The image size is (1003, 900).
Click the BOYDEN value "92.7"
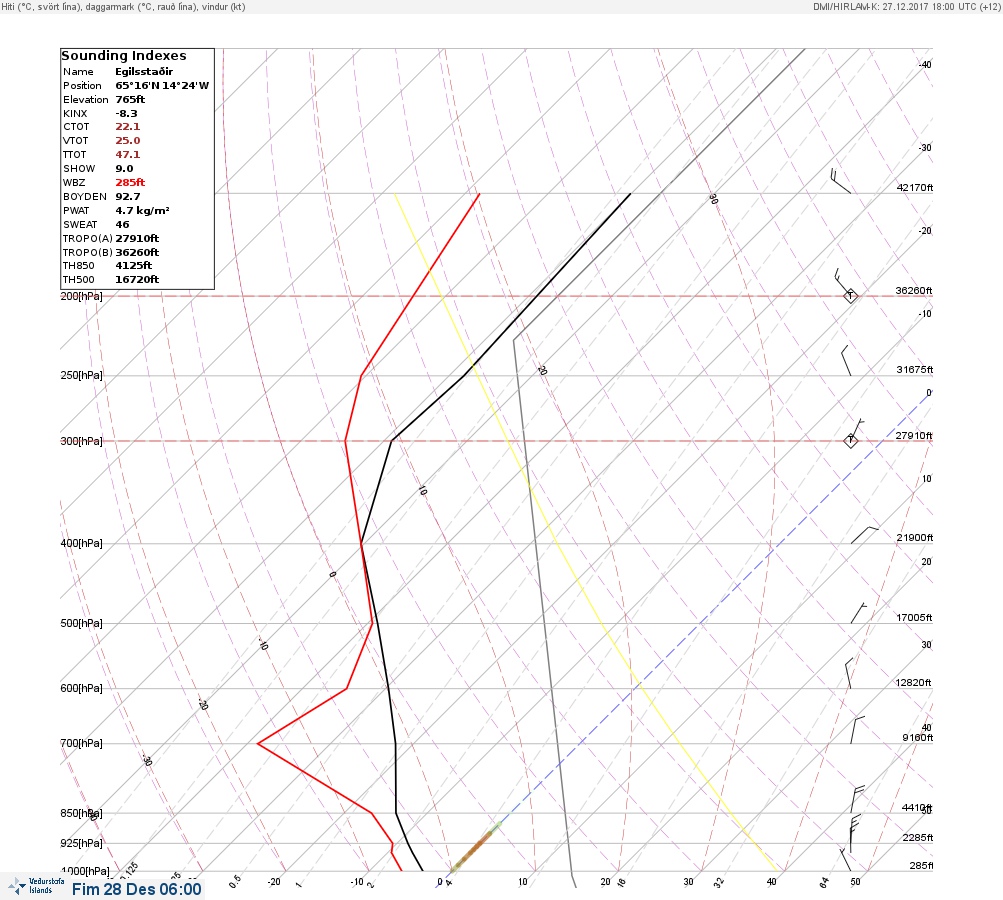pos(127,196)
